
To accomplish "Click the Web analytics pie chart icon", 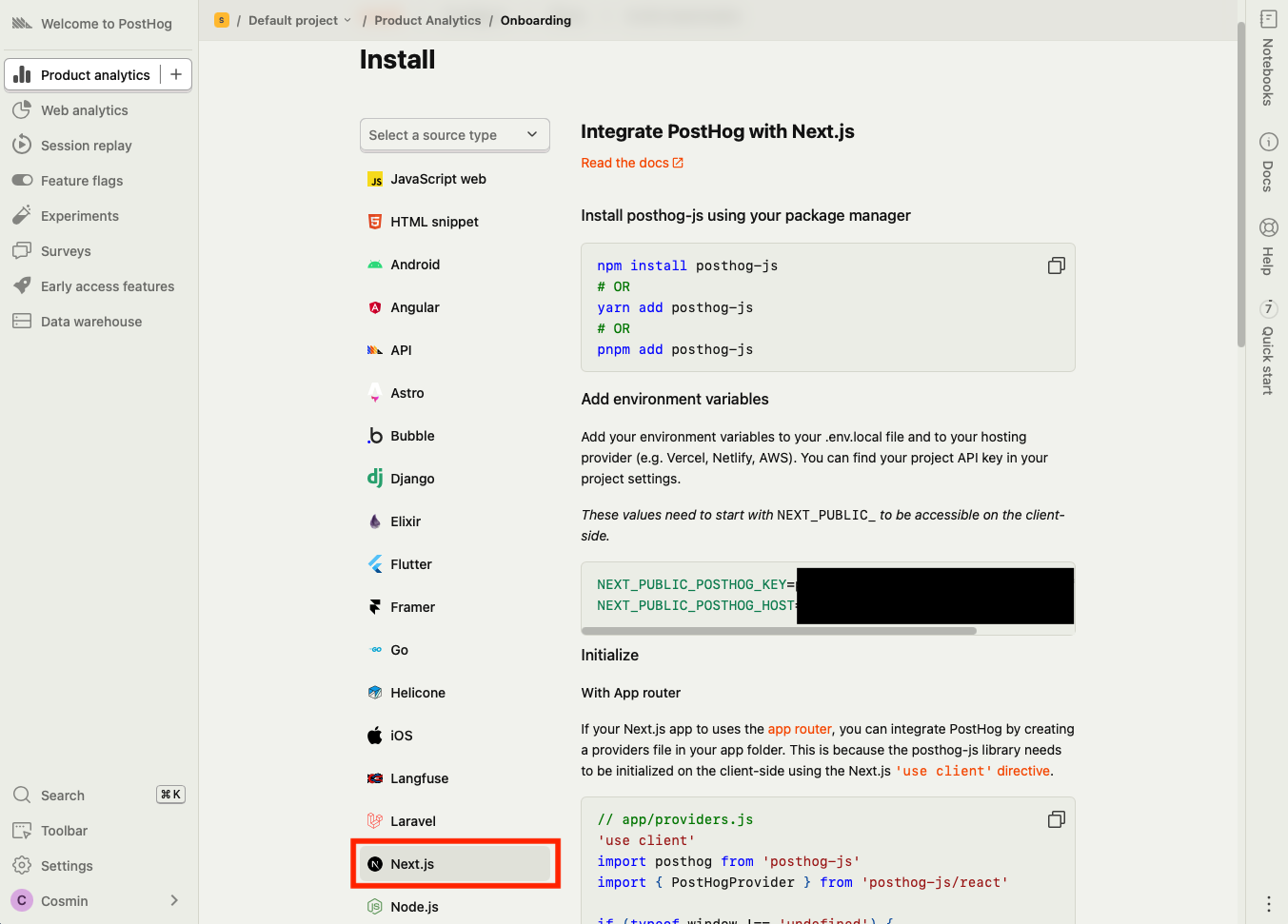I will (22, 110).
